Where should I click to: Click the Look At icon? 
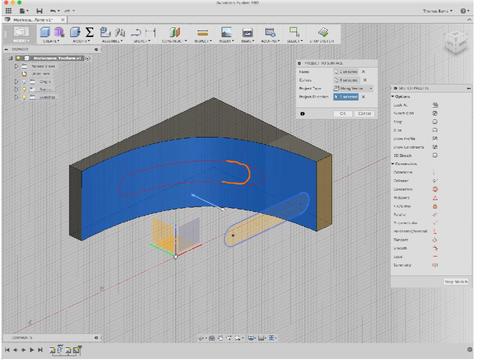pos(435,105)
